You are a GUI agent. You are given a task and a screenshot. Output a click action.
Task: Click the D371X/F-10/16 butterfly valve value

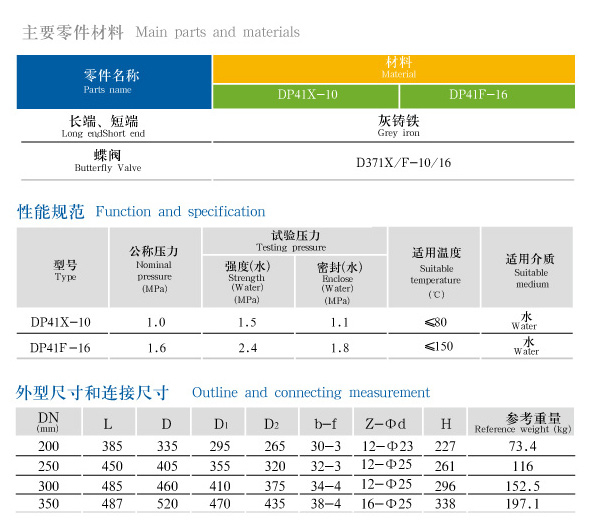pos(403,163)
